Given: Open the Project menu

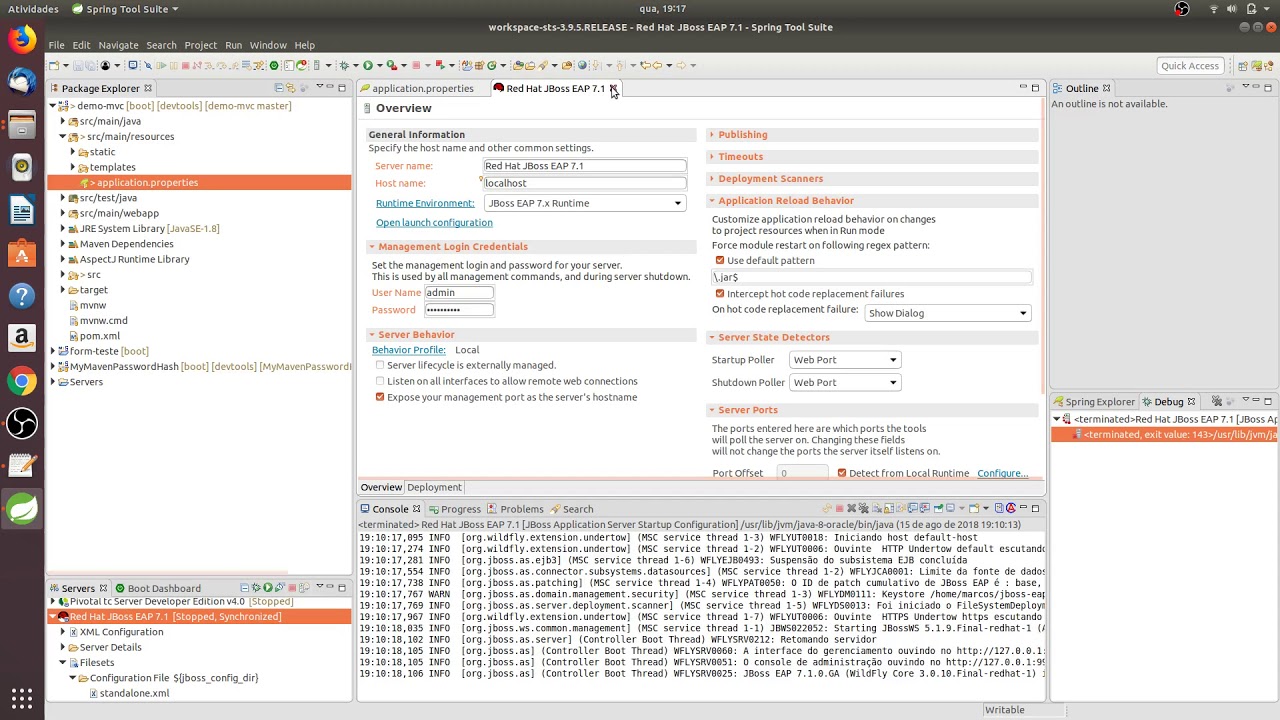Looking at the screenshot, I should click(200, 45).
